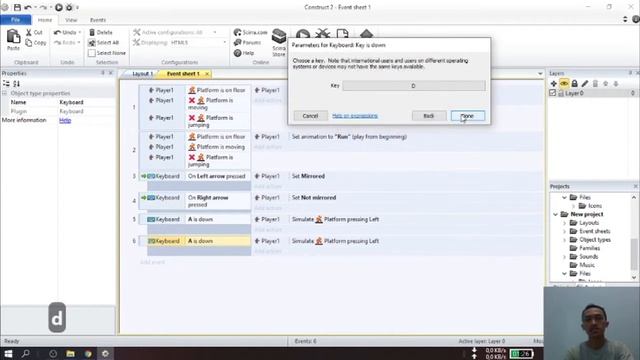
Task: Click the alphabetical sort icon in Properties
Action: coord(16,84)
